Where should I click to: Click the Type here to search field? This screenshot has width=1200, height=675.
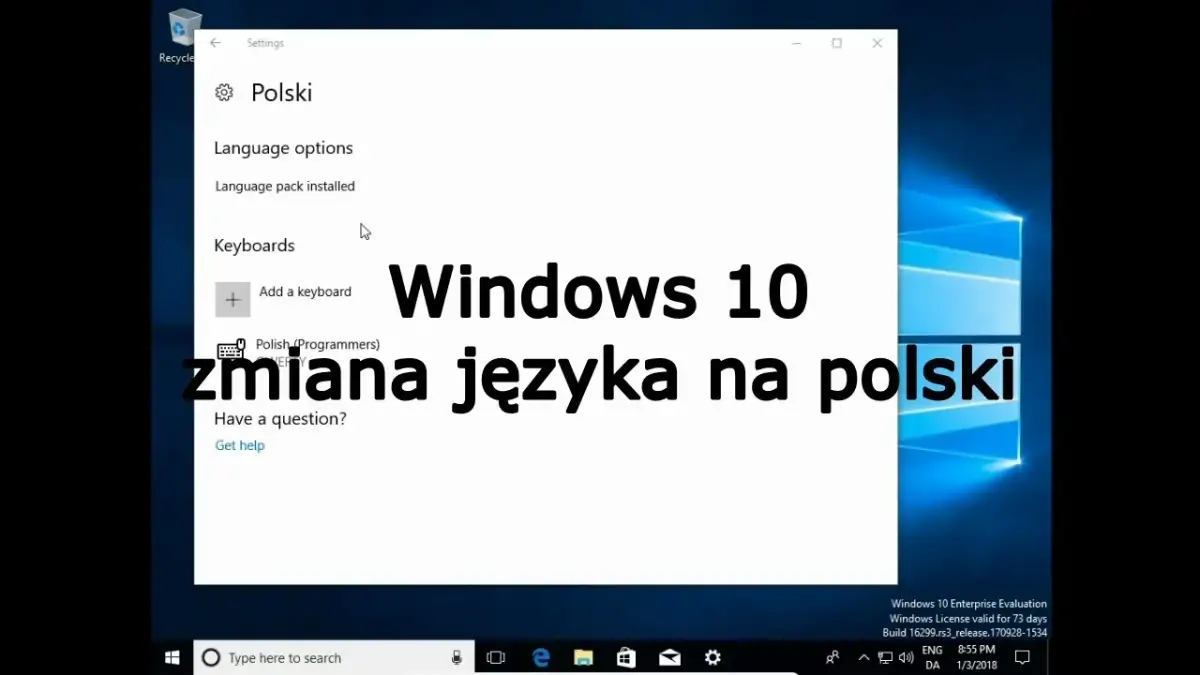point(300,657)
